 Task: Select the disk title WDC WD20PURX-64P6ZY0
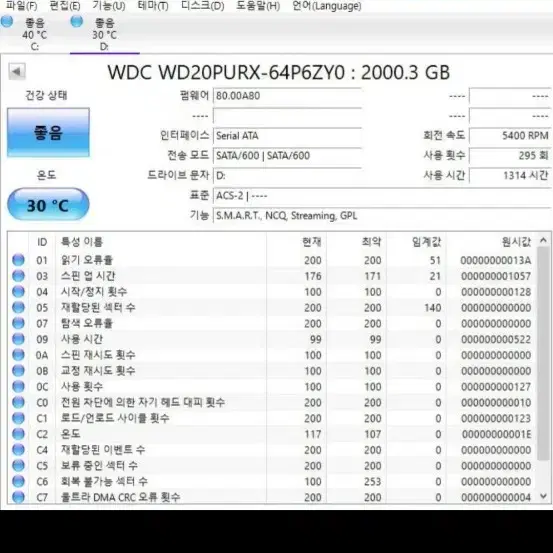pos(226,73)
